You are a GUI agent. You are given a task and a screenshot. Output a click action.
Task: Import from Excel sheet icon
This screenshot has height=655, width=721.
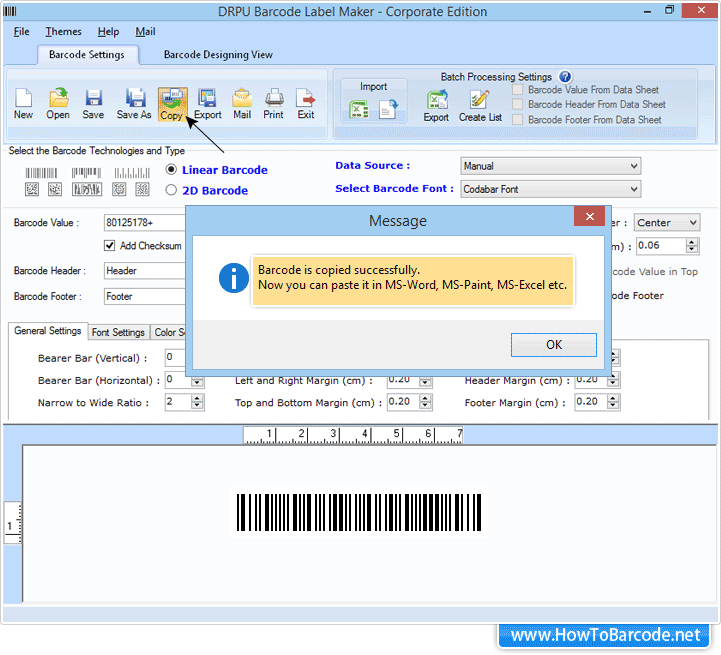tap(359, 109)
